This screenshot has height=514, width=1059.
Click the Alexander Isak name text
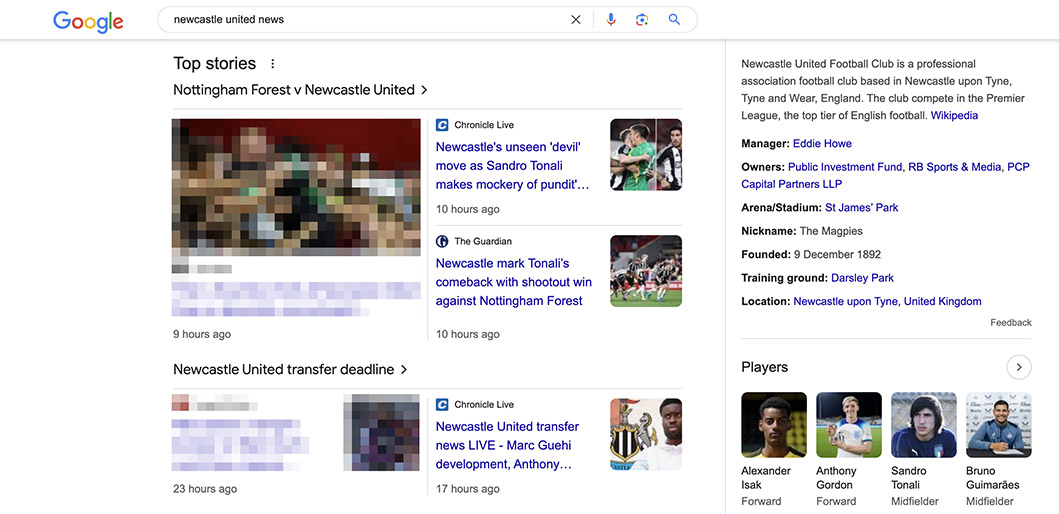(x=766, y=478)
